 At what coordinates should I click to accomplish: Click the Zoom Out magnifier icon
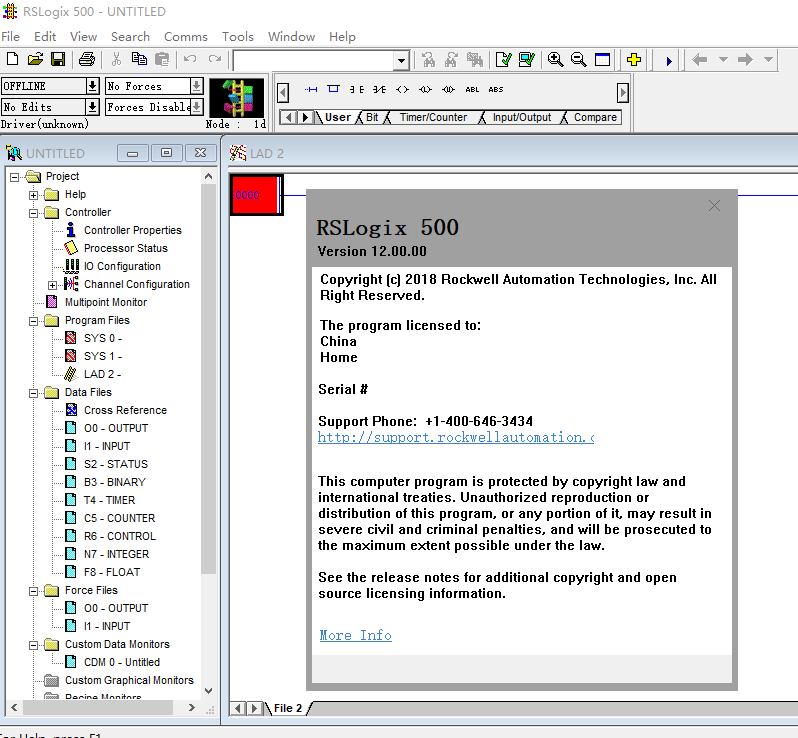click(578, 60)
